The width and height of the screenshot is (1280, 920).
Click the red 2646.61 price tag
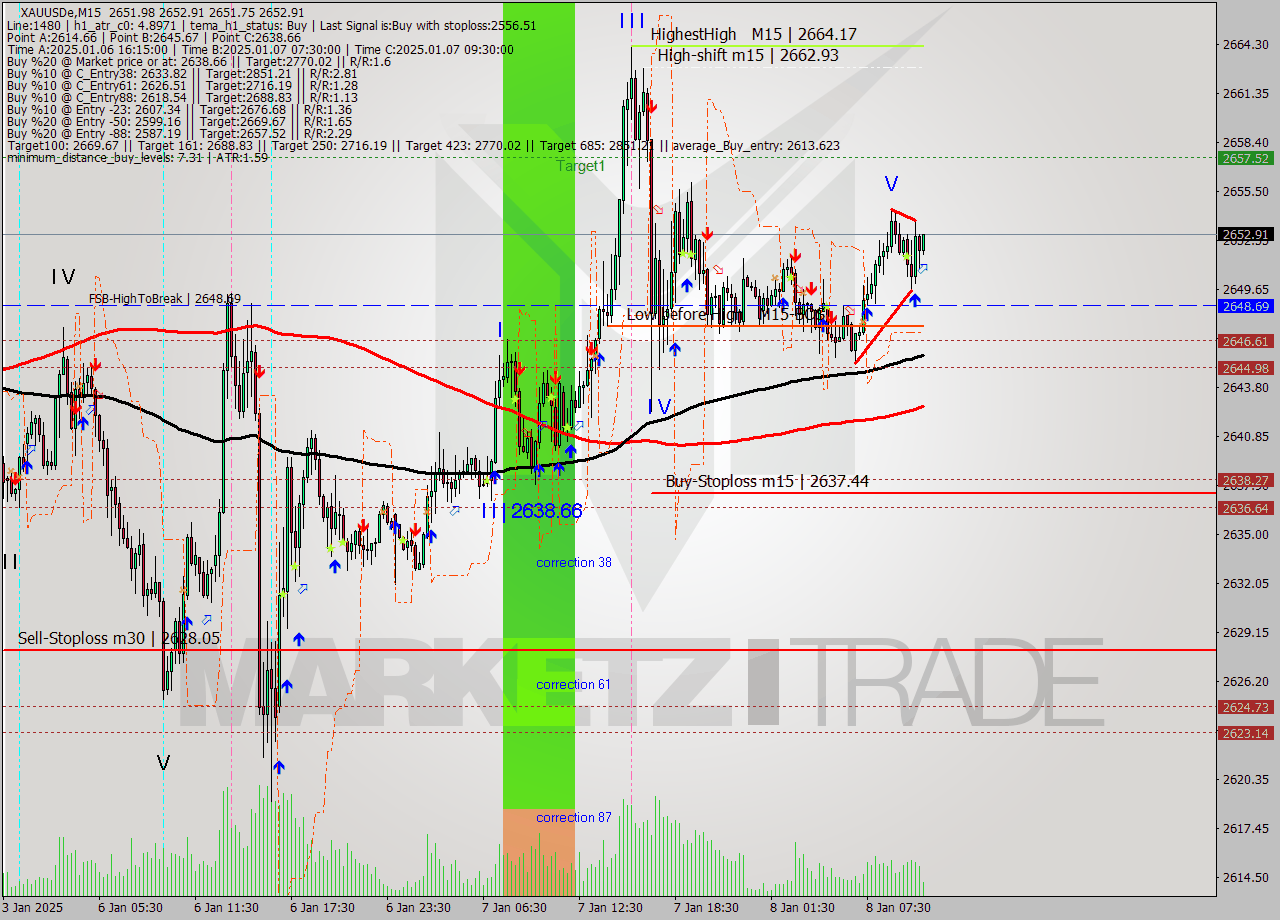click(x=1245, y=341)
